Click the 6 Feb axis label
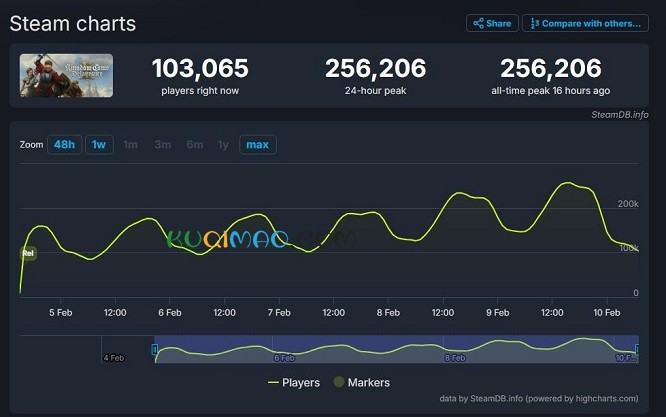666x417 pixels. [x=170, y=313]
